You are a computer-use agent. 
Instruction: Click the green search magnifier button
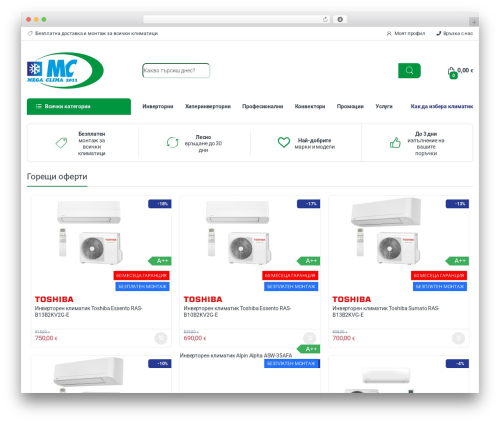point(409,70)
